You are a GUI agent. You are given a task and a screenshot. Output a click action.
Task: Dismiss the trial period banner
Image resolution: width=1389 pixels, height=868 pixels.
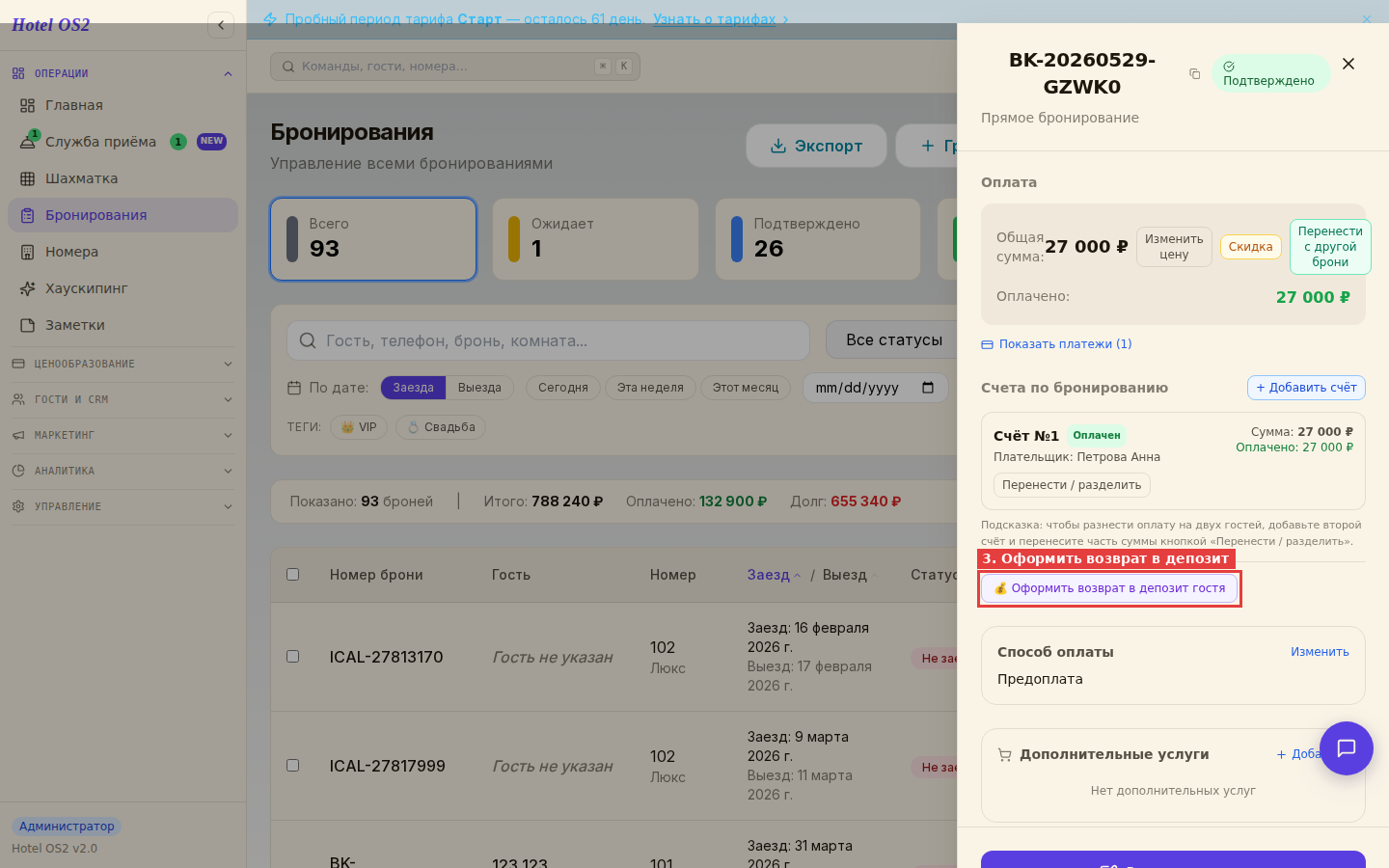point(1366,19)
